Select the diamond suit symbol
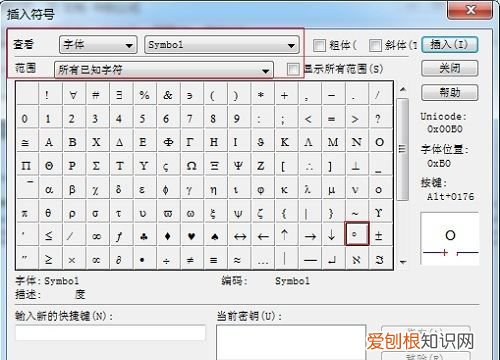500x360 pixels. [x=168, y=235]
